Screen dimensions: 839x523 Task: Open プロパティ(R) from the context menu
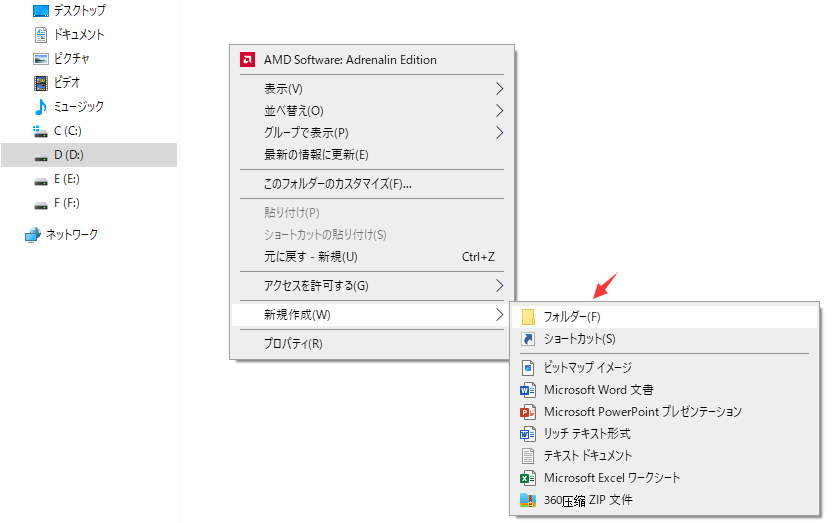tap(293, 344)
